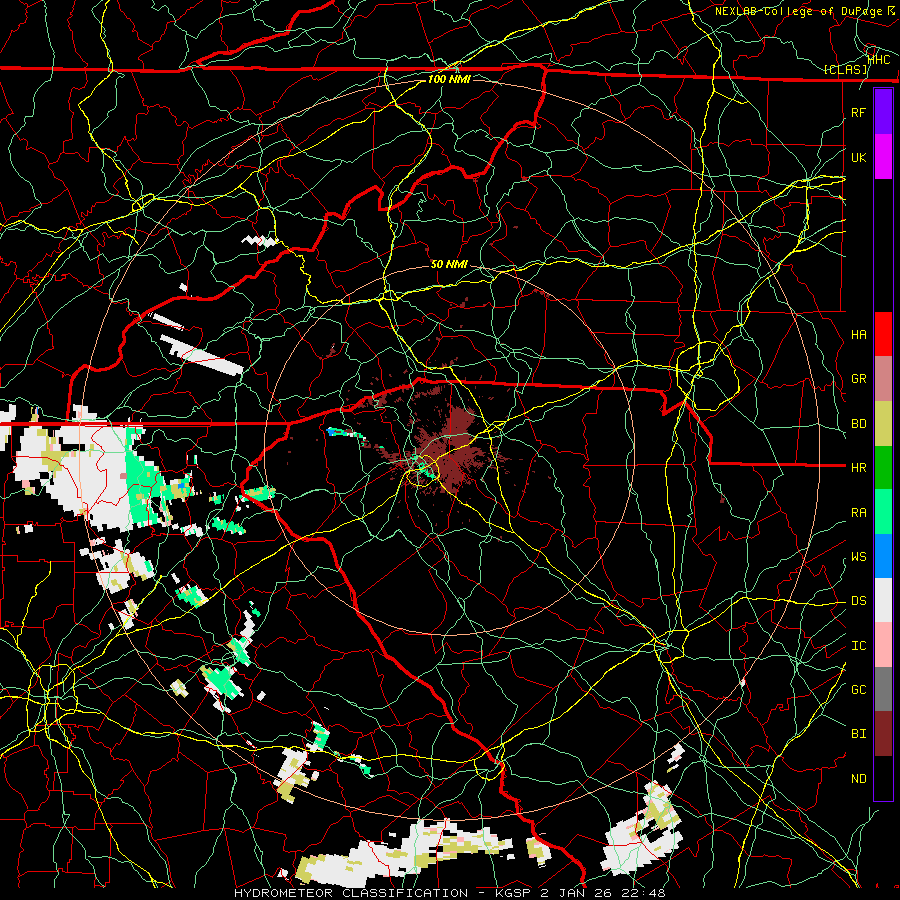Pick the BI brown legend color swatch
The image size is (900, 900).
(x=883, y=734)
